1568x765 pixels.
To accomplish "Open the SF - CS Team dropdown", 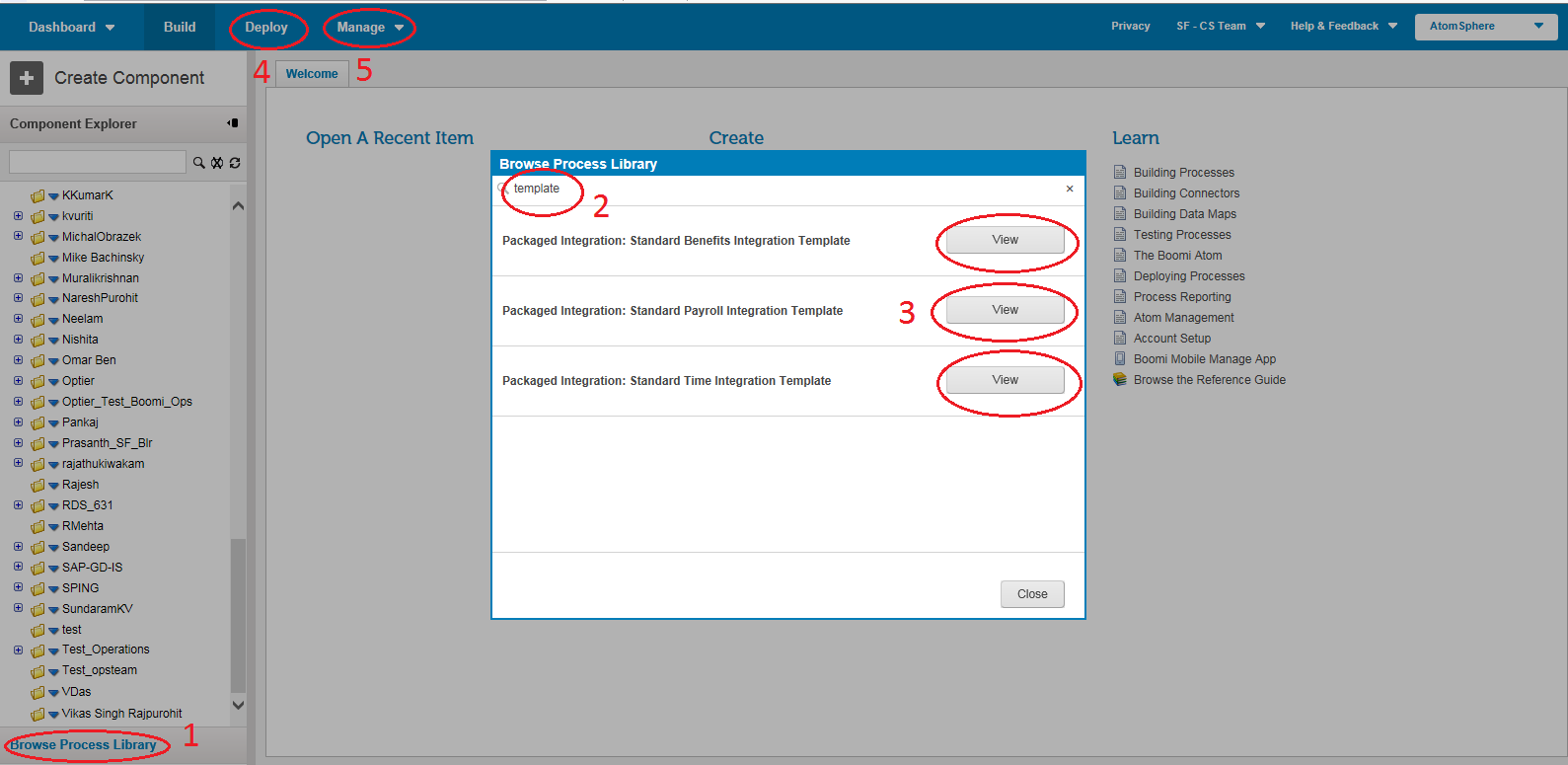I will tap(1220, 27).
